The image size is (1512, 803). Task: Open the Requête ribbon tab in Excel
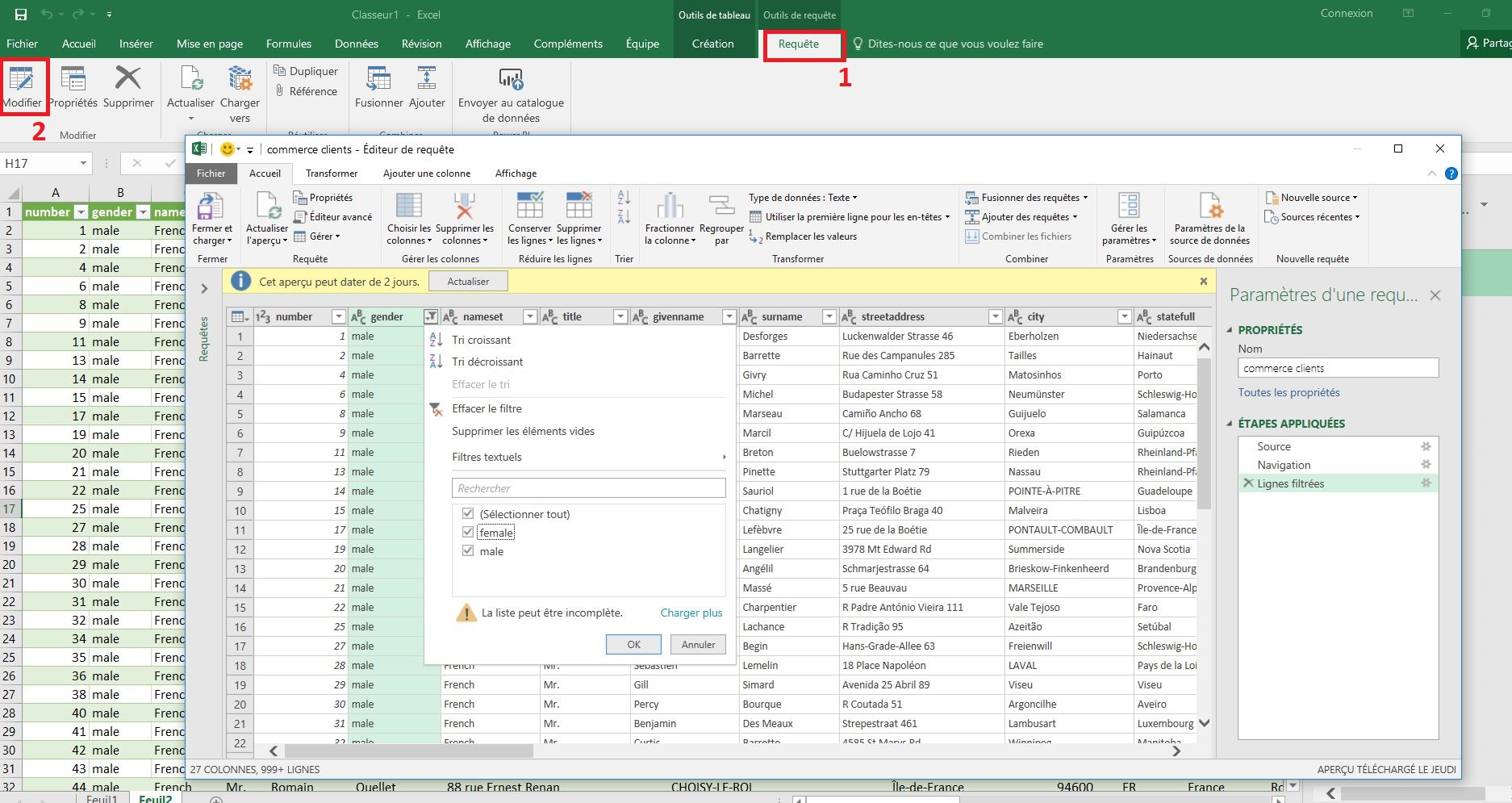click(x=799, y=44)
